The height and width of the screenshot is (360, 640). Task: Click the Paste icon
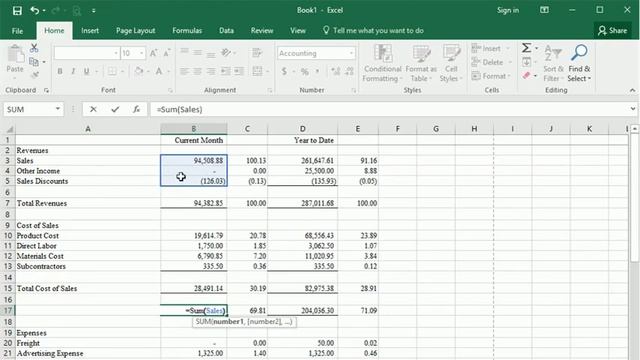click(15, 55)
